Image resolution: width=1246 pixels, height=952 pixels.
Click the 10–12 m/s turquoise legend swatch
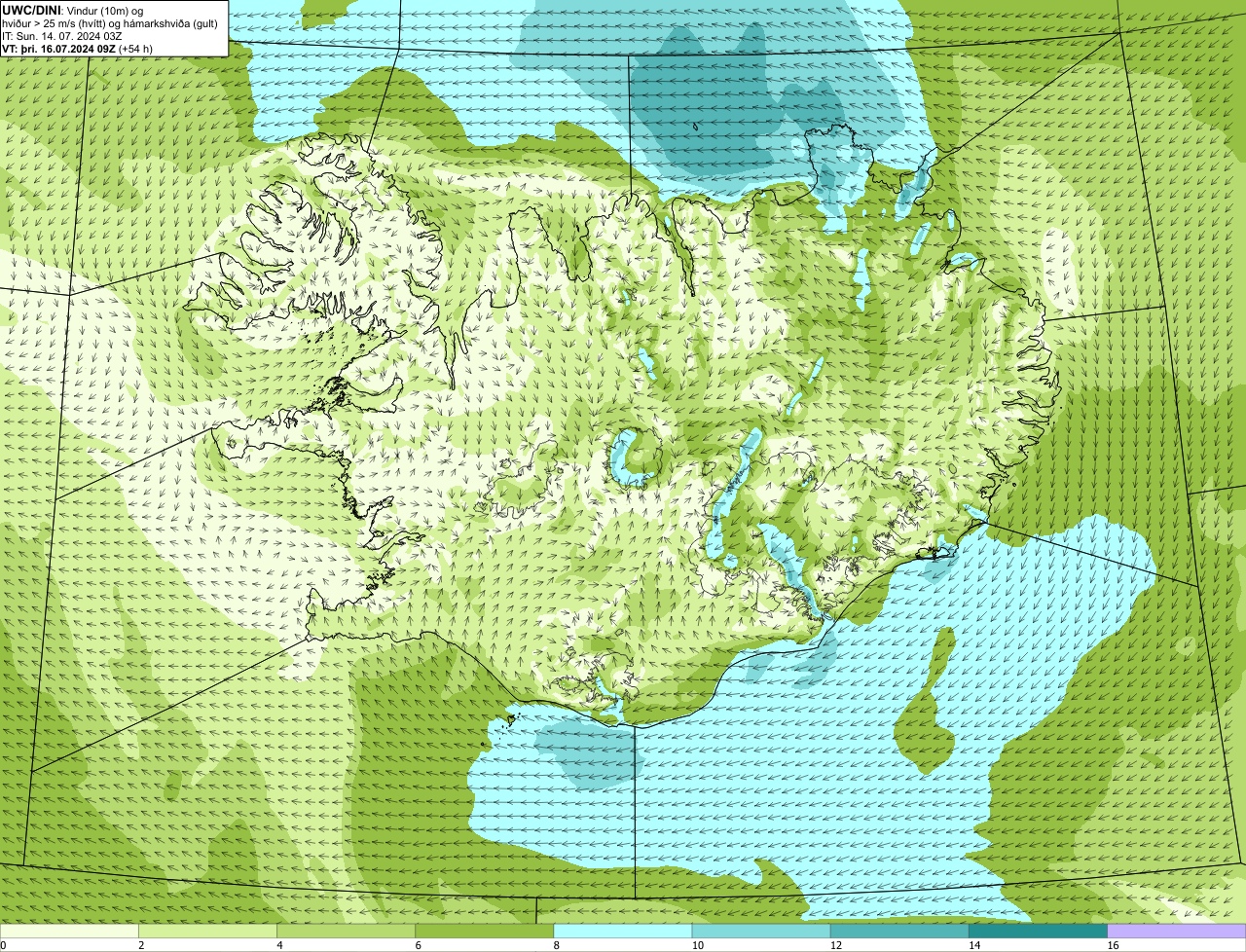point(761,931)
